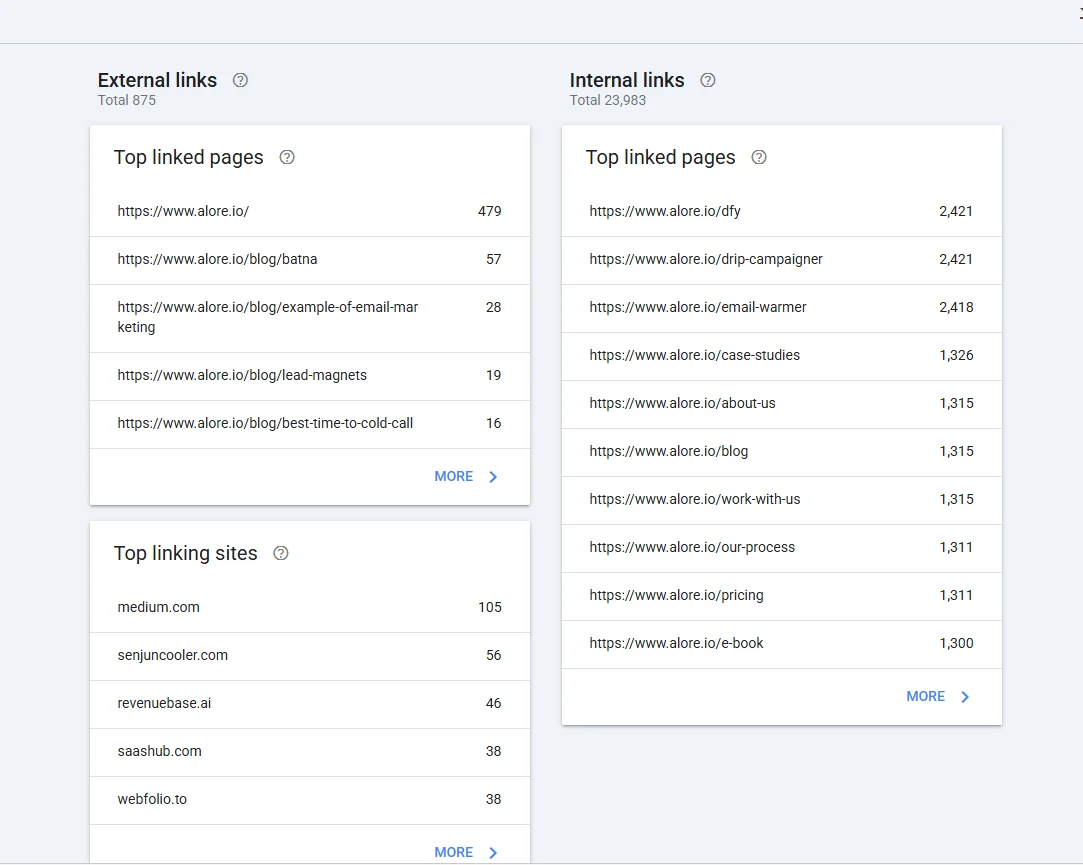Screen dimensions: 1083x865
Task: Click help icon next to Top linking sites
Action: 280,553
